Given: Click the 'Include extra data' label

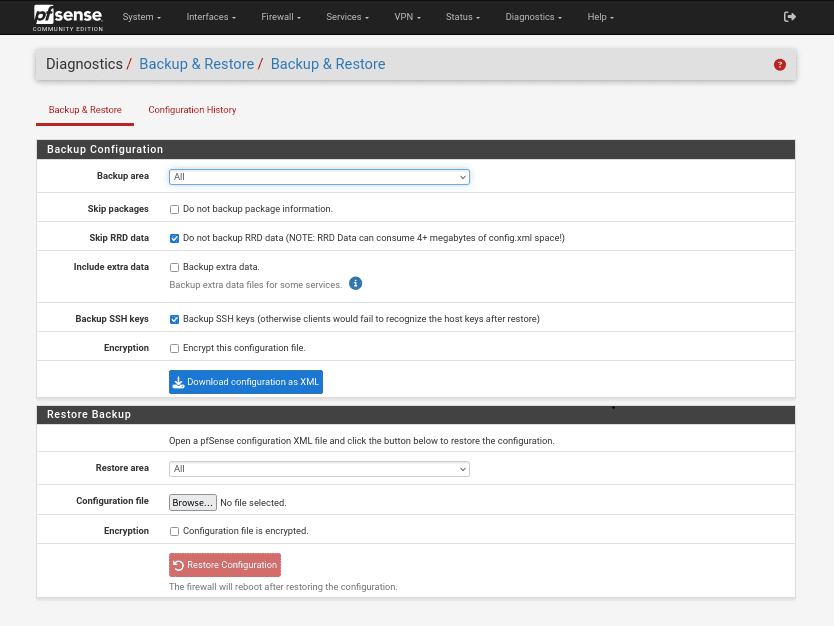Looking at the screenshot, I should pyautogui.click(x=111, y=267).
